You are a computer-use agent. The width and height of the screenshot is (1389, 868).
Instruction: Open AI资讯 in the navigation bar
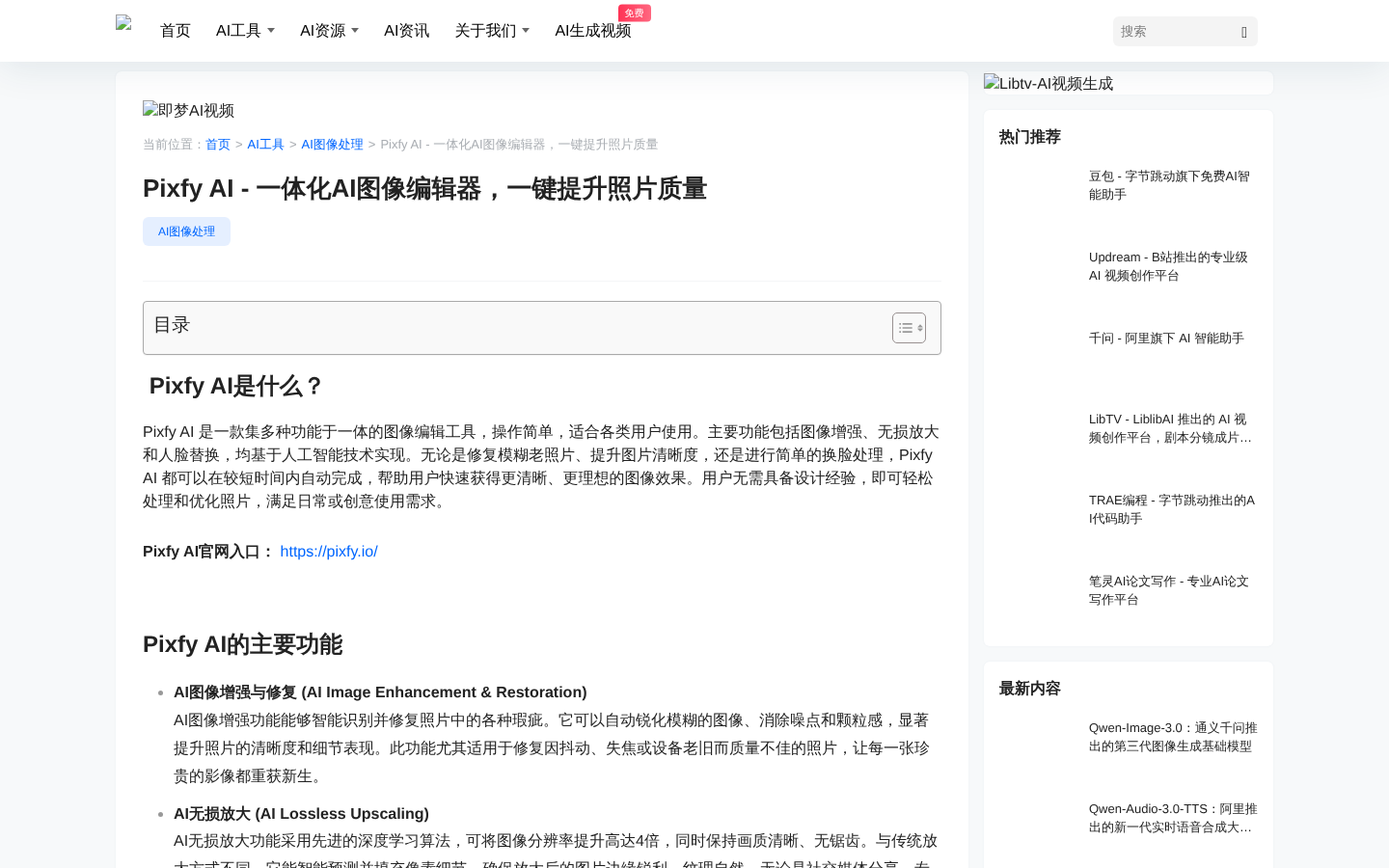click(x=406, y=31)
